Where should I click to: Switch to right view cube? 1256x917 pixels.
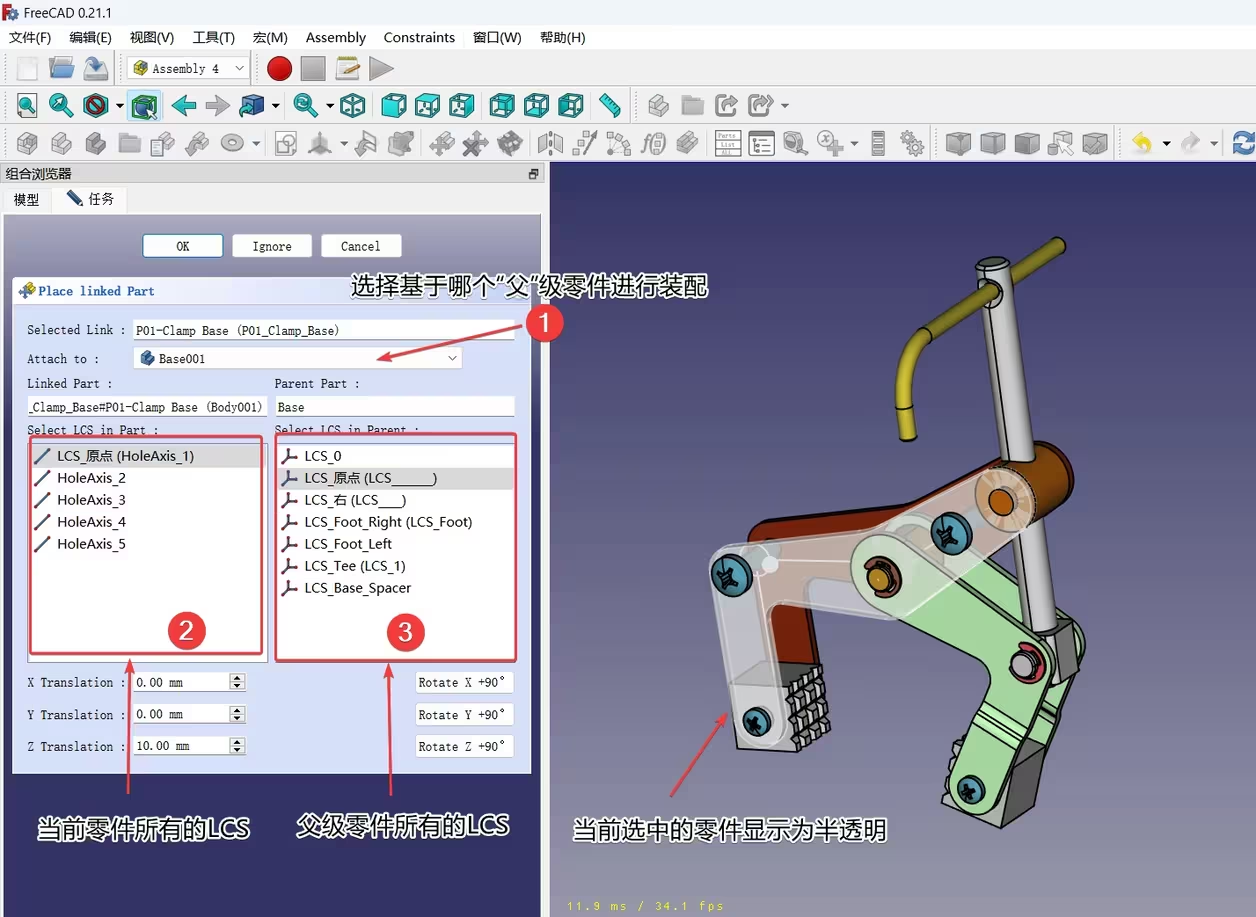pos(462,105)
